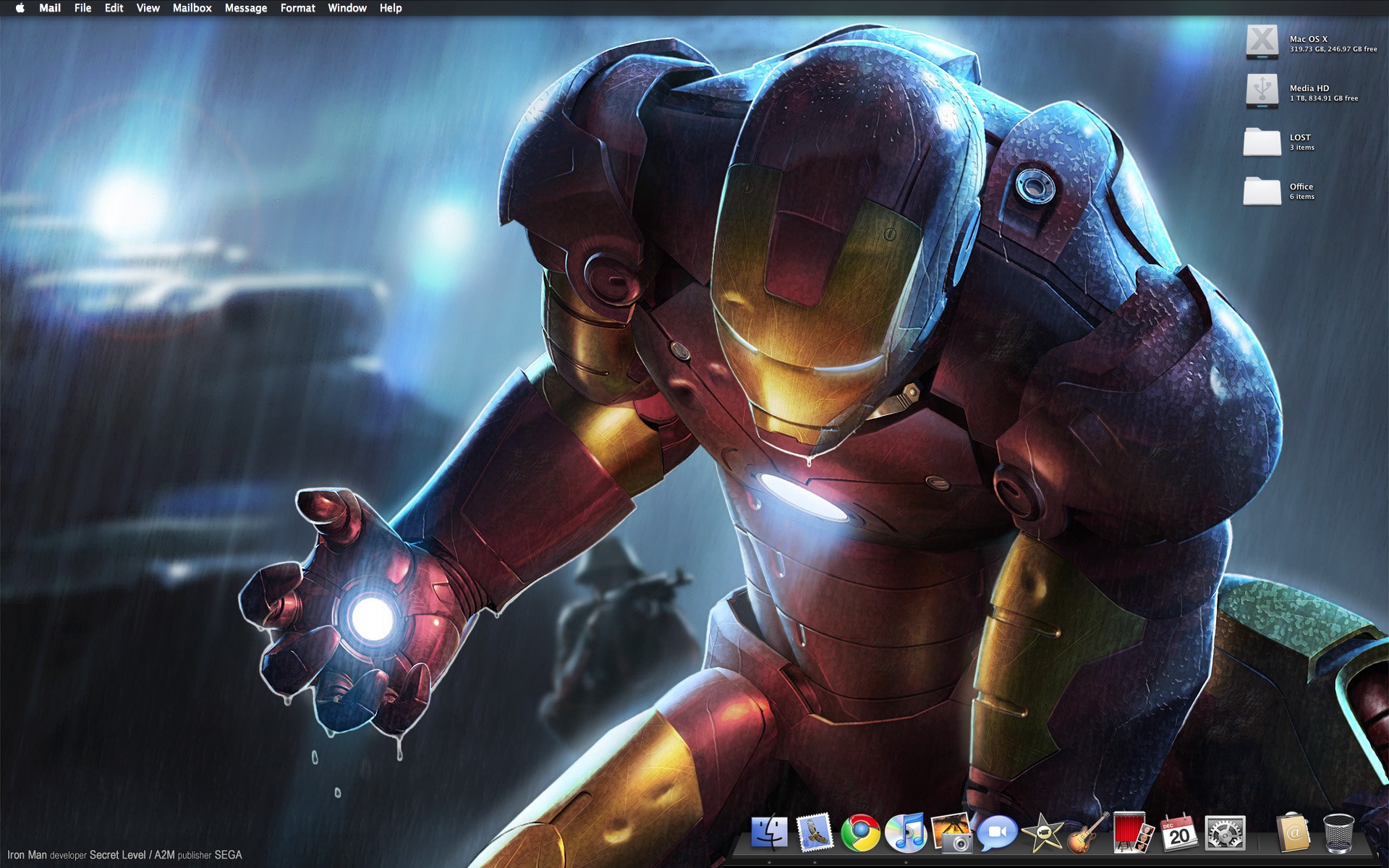Select the Office folder icon

tap(1262, 190)
